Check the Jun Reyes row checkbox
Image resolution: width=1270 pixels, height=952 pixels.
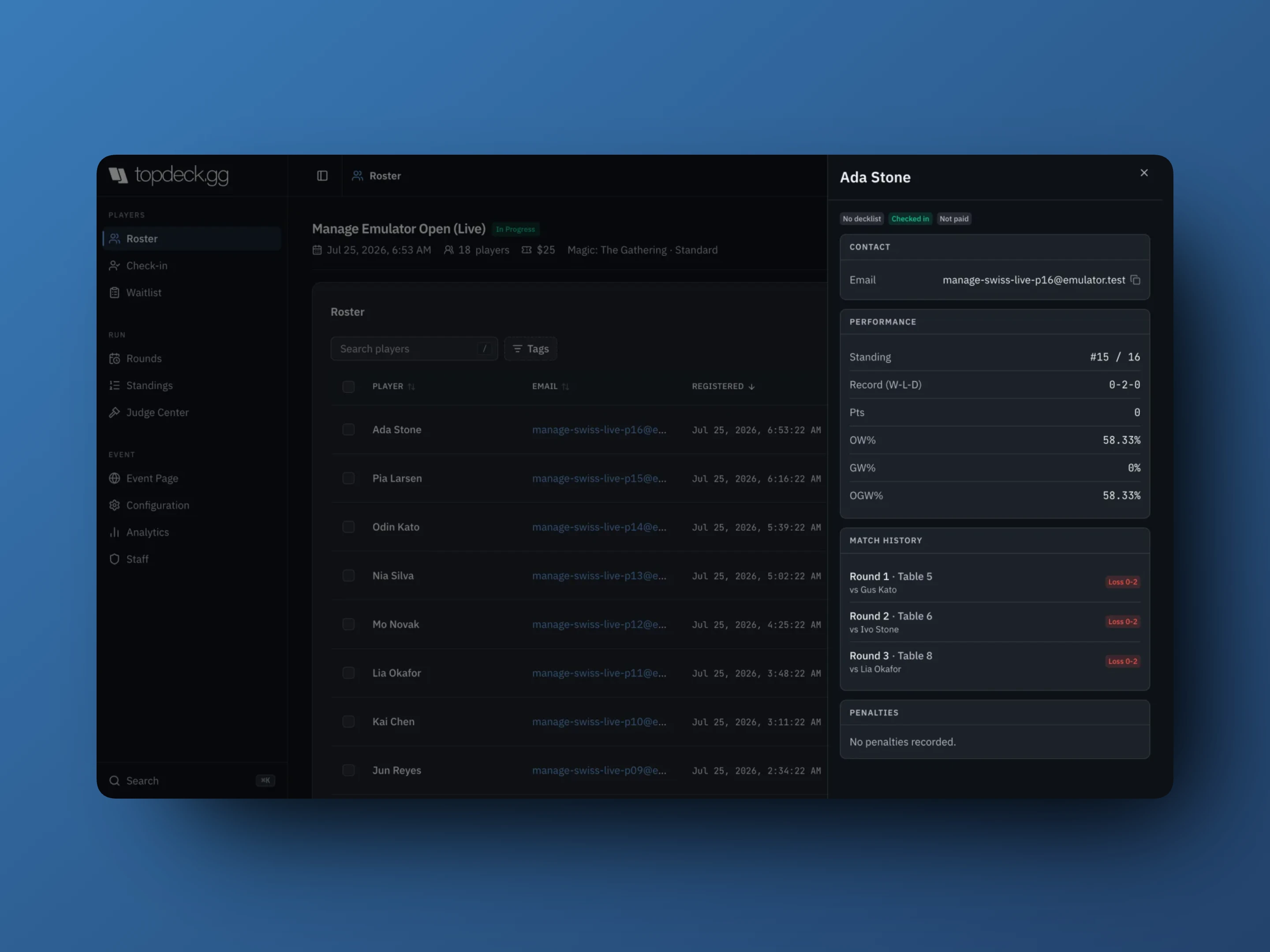pos(348,771)
